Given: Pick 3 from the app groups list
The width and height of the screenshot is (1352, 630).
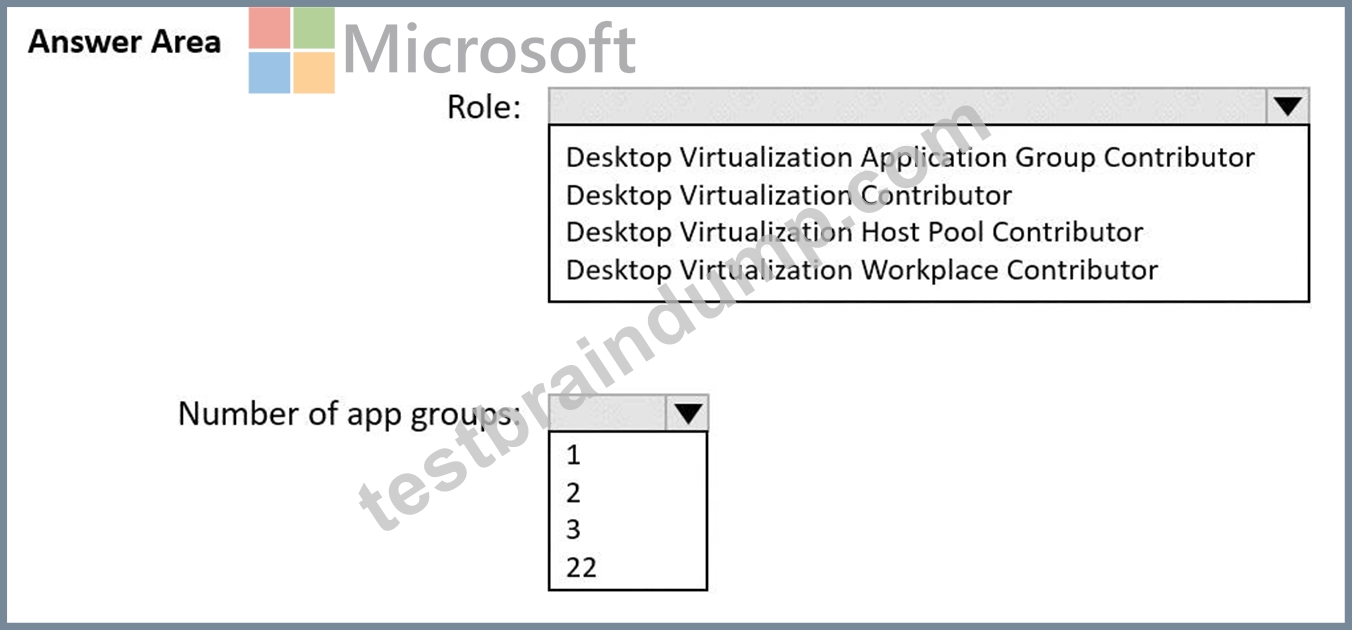Looking at the screenshot, I should coord(573,530).
